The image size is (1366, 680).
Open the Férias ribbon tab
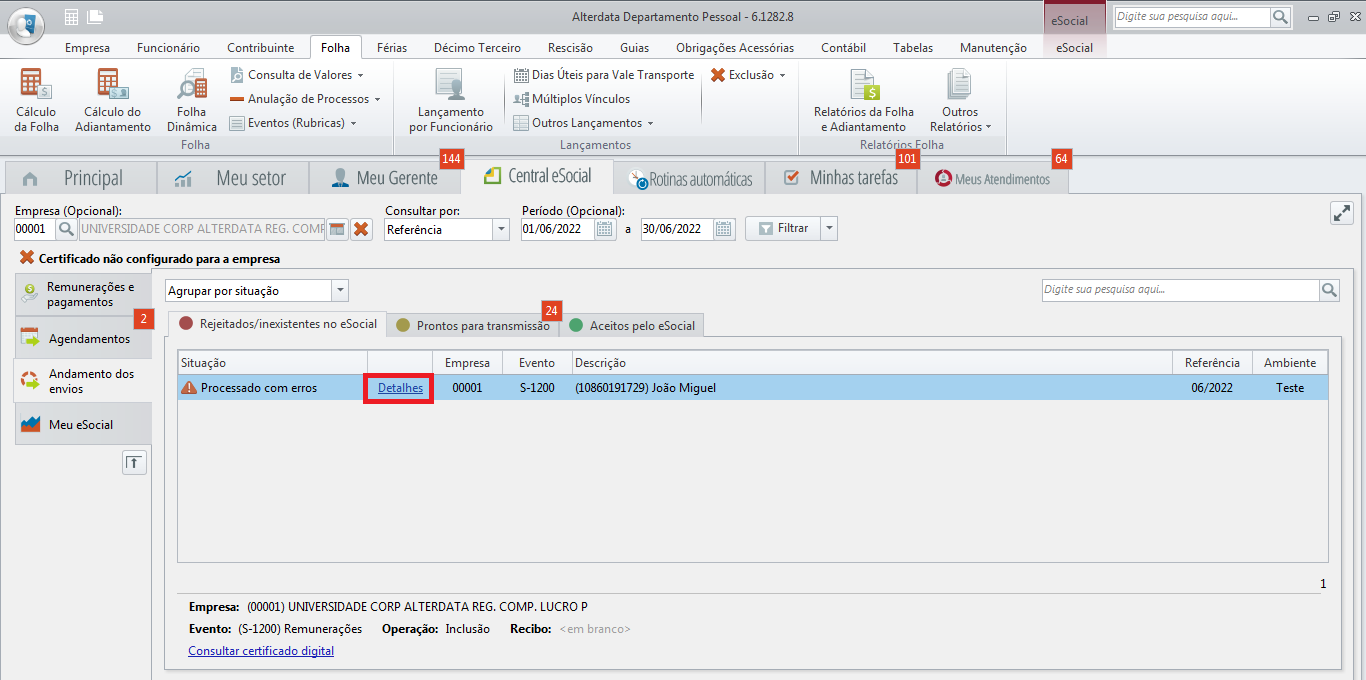tap(391, 48)
